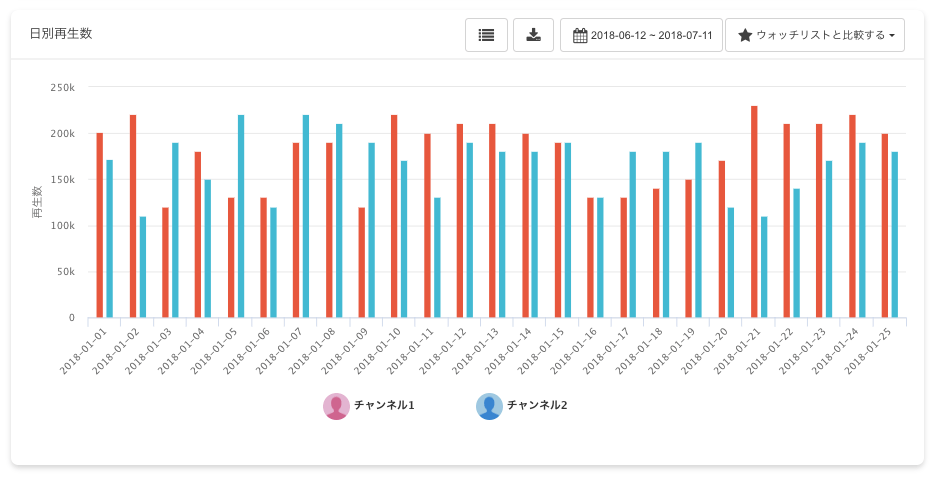Click the calendar icon in date picker
The image size is (939, 477).
[x=580, y=36]
